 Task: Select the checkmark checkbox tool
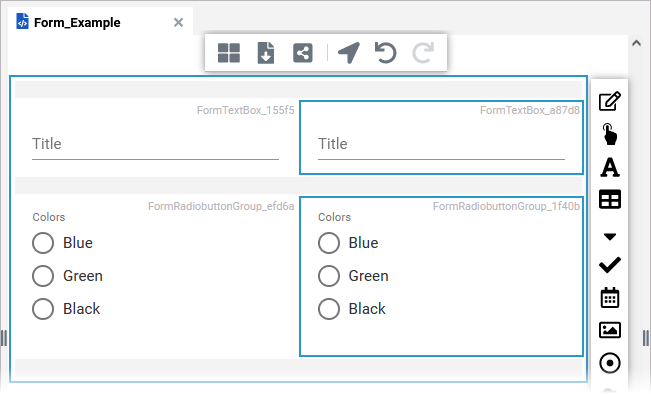609,265
